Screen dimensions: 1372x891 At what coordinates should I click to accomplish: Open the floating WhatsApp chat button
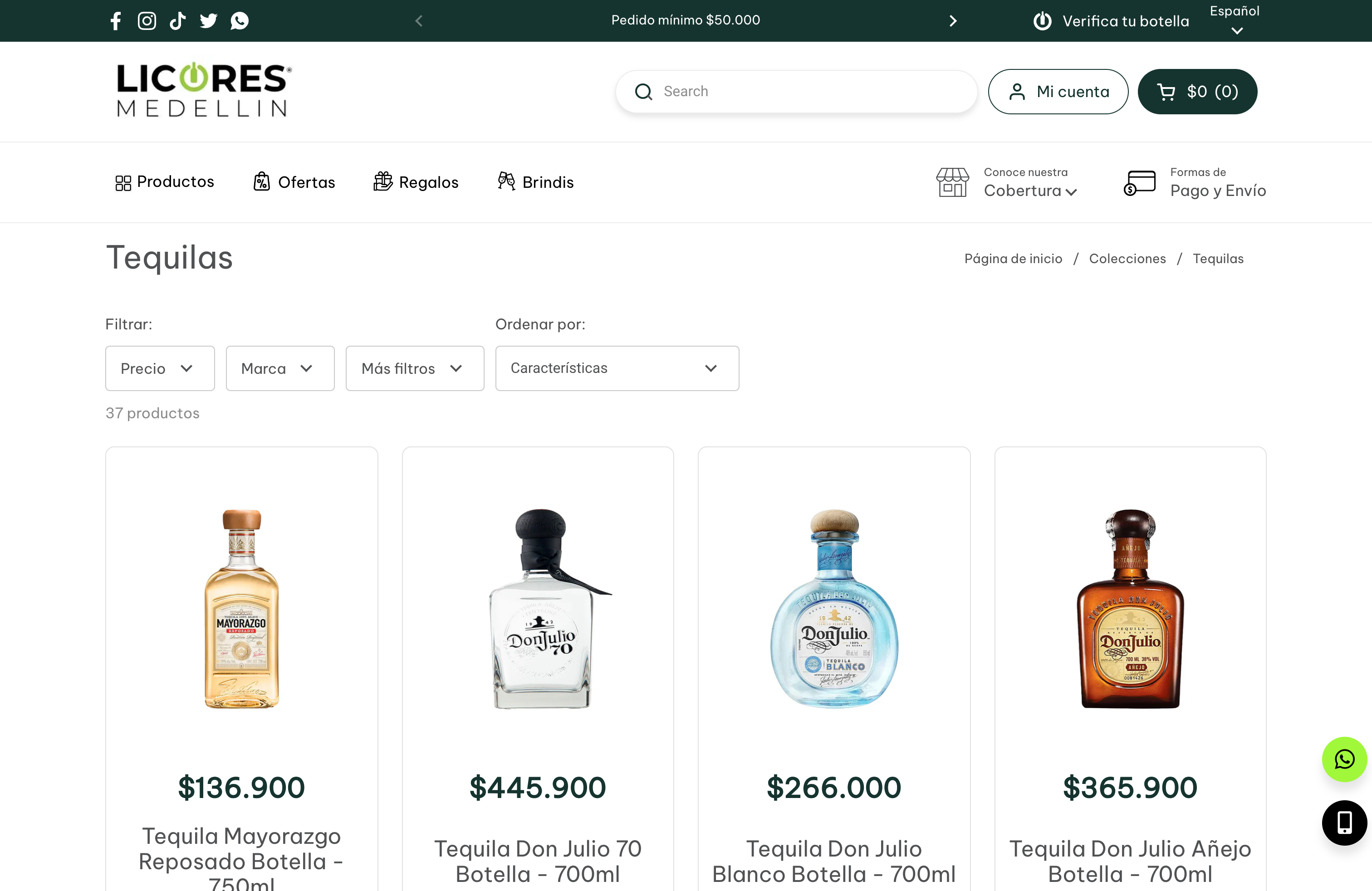tap(1344, 759)
